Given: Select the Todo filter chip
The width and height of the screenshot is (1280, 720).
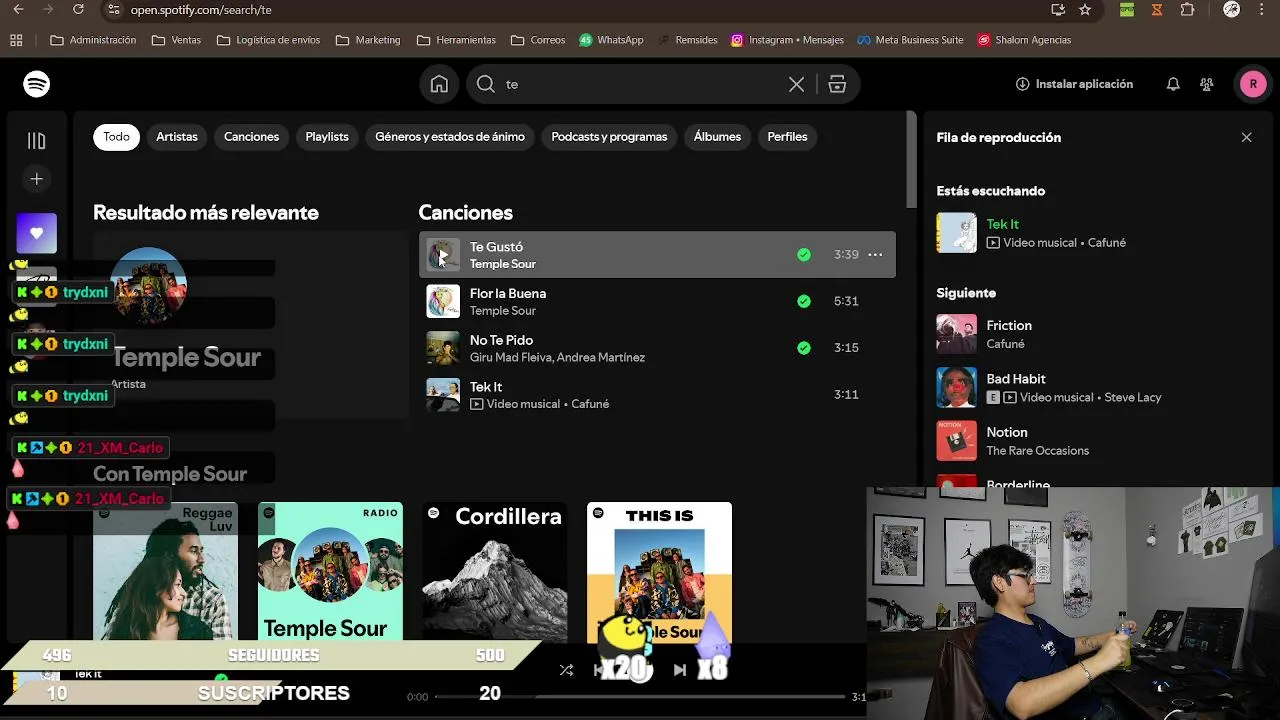Looking at the screenshot, I should [116, 137].
